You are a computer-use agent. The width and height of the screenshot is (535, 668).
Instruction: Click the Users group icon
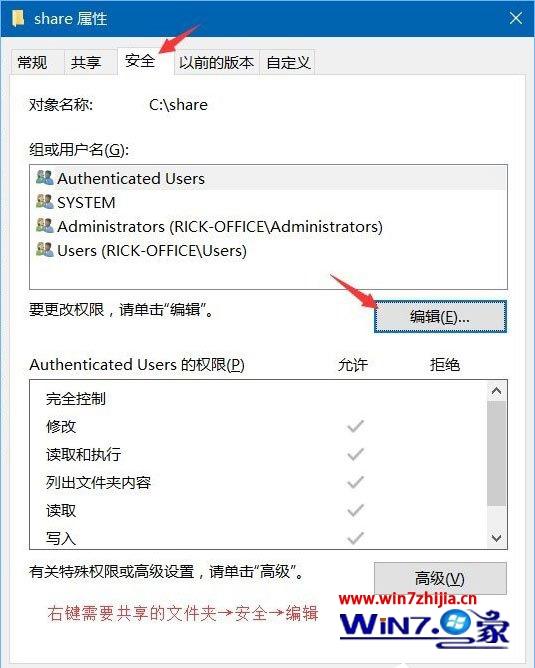tap(44, 250)
